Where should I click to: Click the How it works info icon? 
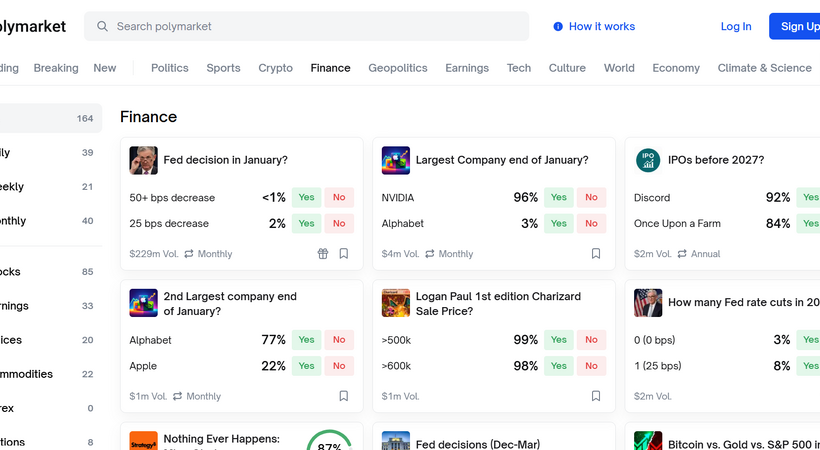point(558,26)
